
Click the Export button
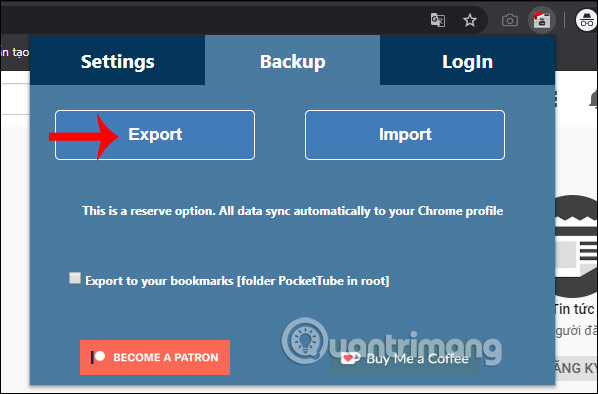click(x=155, y=135)
